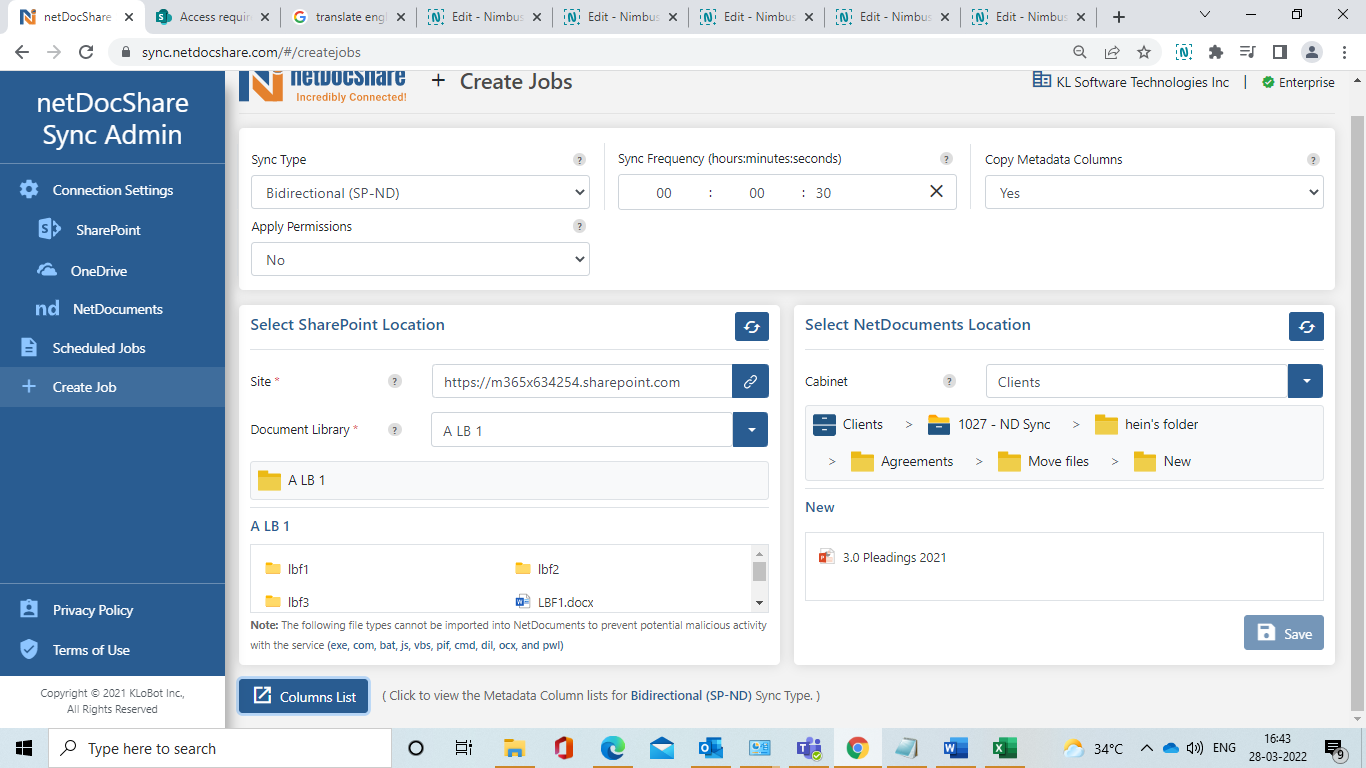
Task: Go to Move files folder breadcrumb
Action: click(x=1044, y=461)
